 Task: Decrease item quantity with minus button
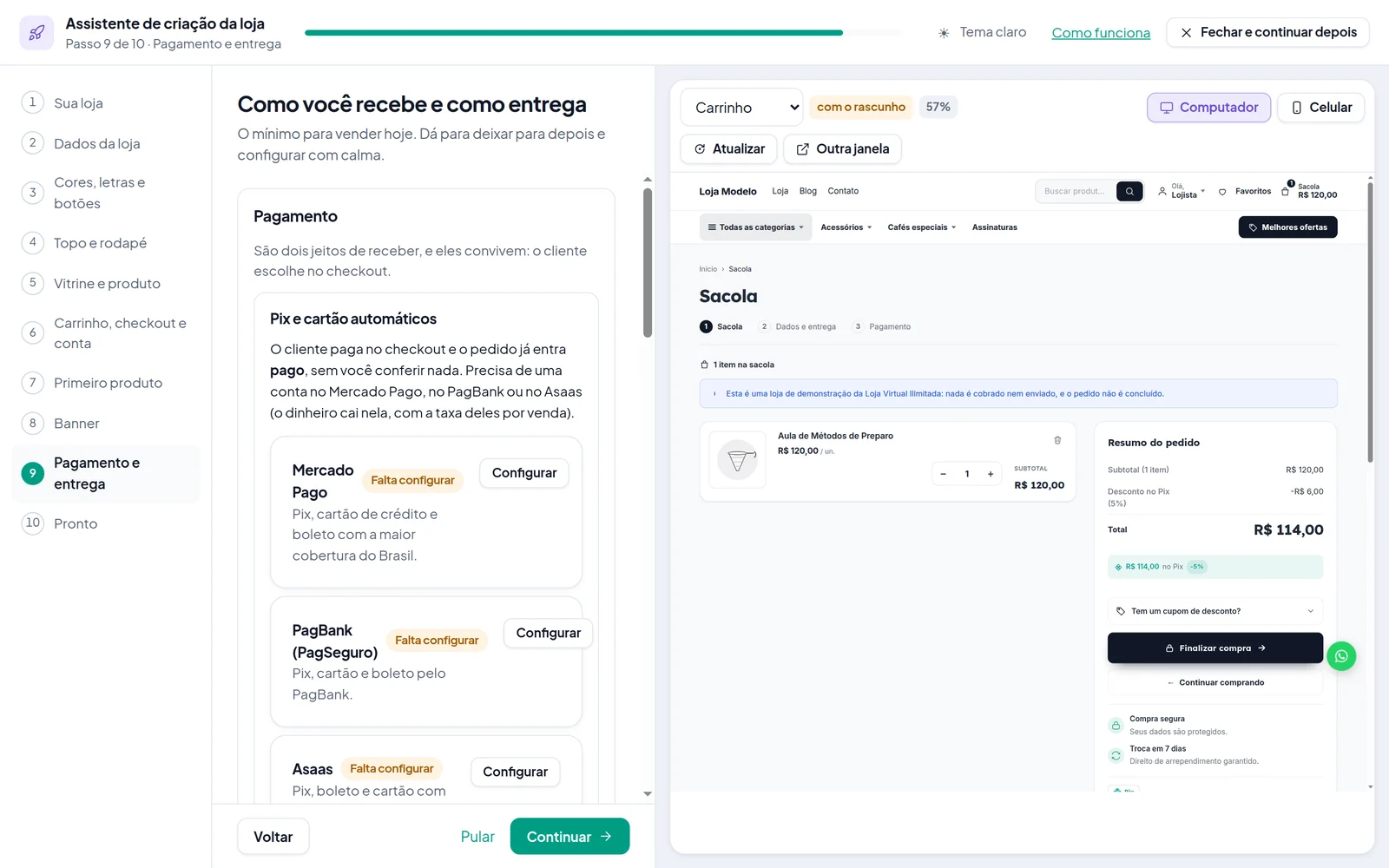[x=944, y=474]
